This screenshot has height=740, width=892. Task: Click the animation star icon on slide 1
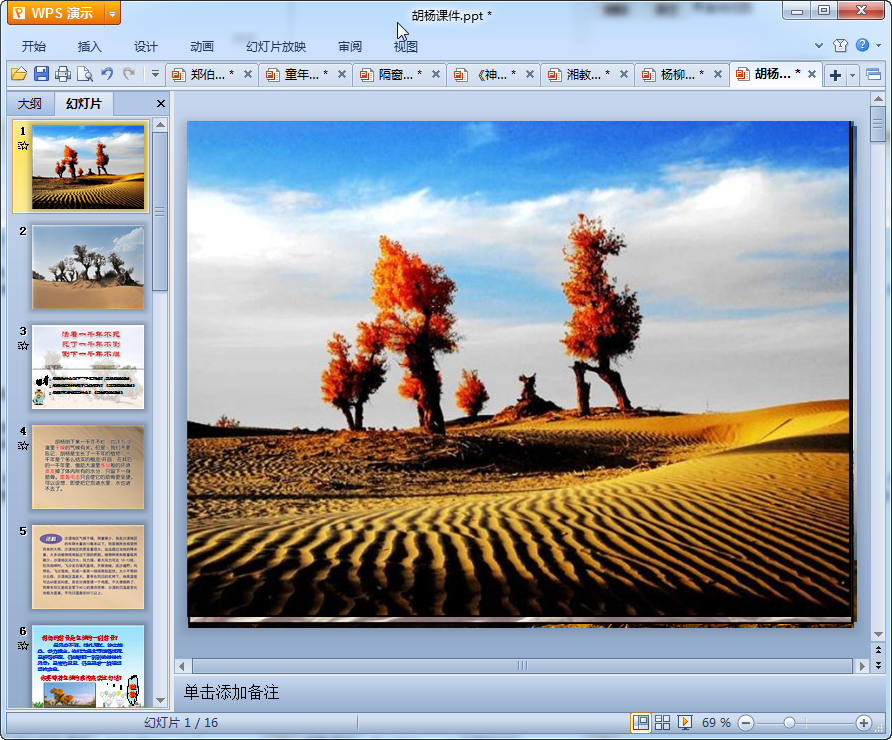click(23, 146)
